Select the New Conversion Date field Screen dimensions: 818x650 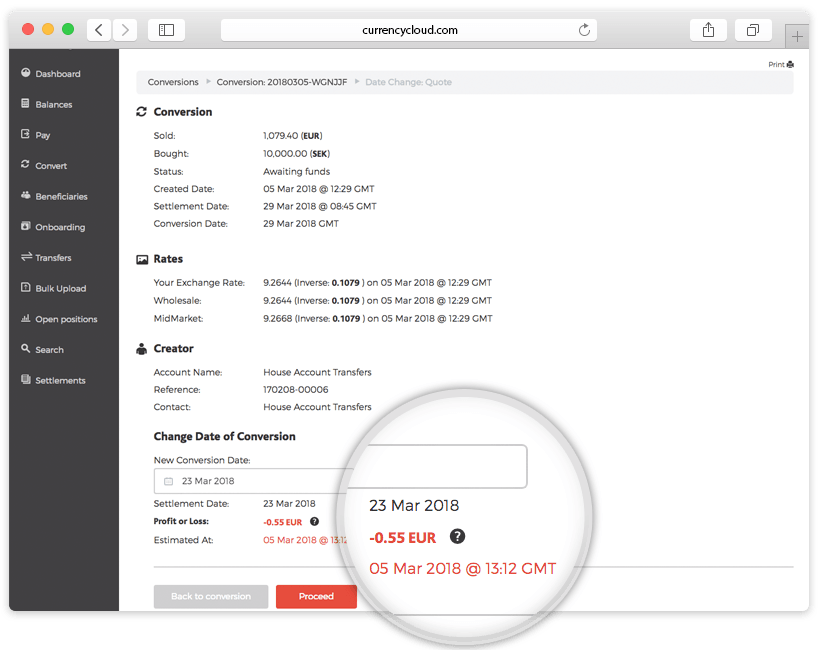[x=254, y=481]
